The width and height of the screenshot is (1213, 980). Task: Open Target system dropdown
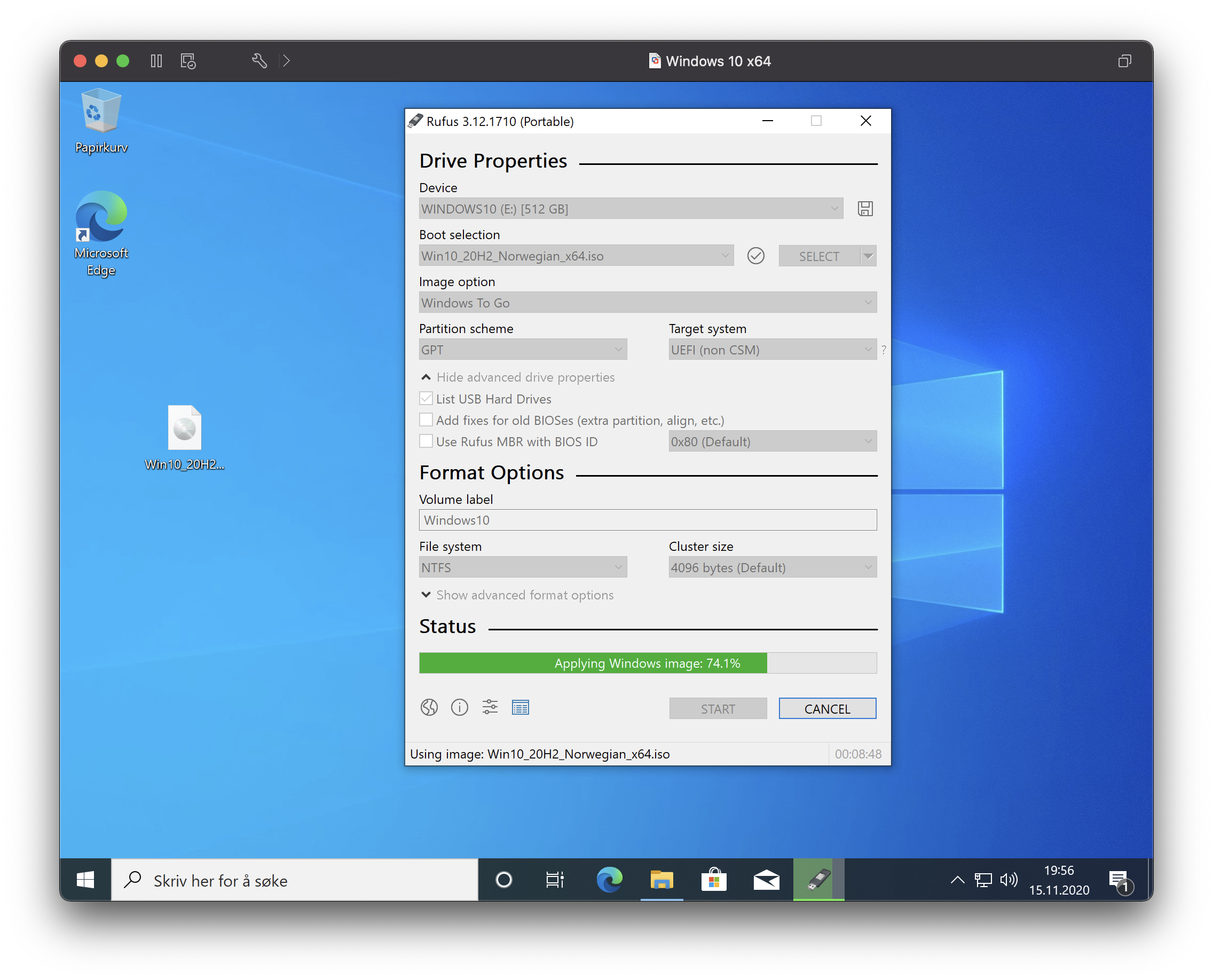point(772,350)
